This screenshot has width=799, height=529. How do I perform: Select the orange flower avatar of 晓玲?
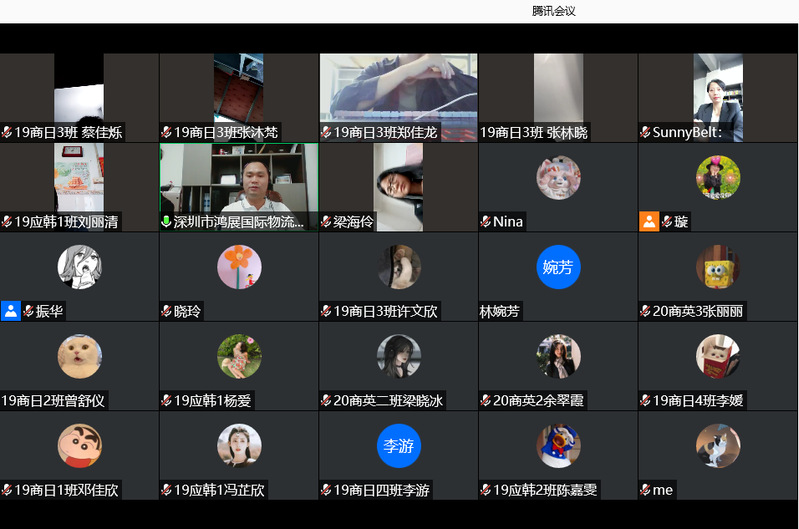click(x=239, y=267)
